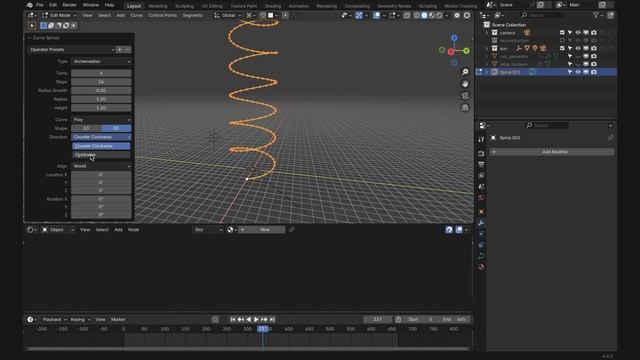Image resolution: width=640 pixels, height=360 pixels.
Task: Open the Object Data curve tab icon
Action: click(x=481, y=256)
